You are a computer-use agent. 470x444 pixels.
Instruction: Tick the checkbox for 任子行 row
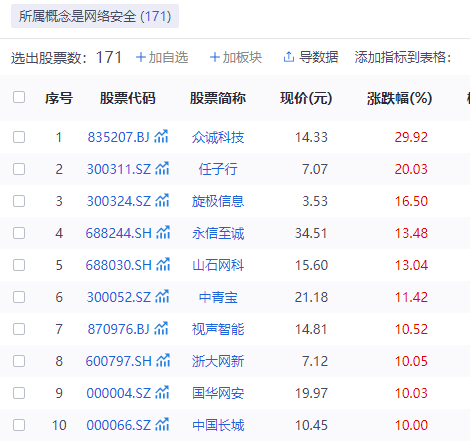[19, 169]
